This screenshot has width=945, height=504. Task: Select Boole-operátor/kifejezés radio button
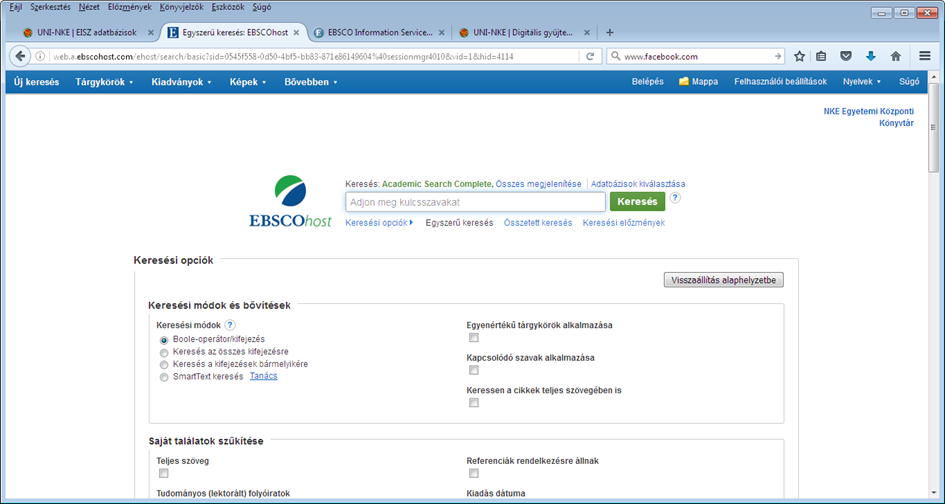164,340
